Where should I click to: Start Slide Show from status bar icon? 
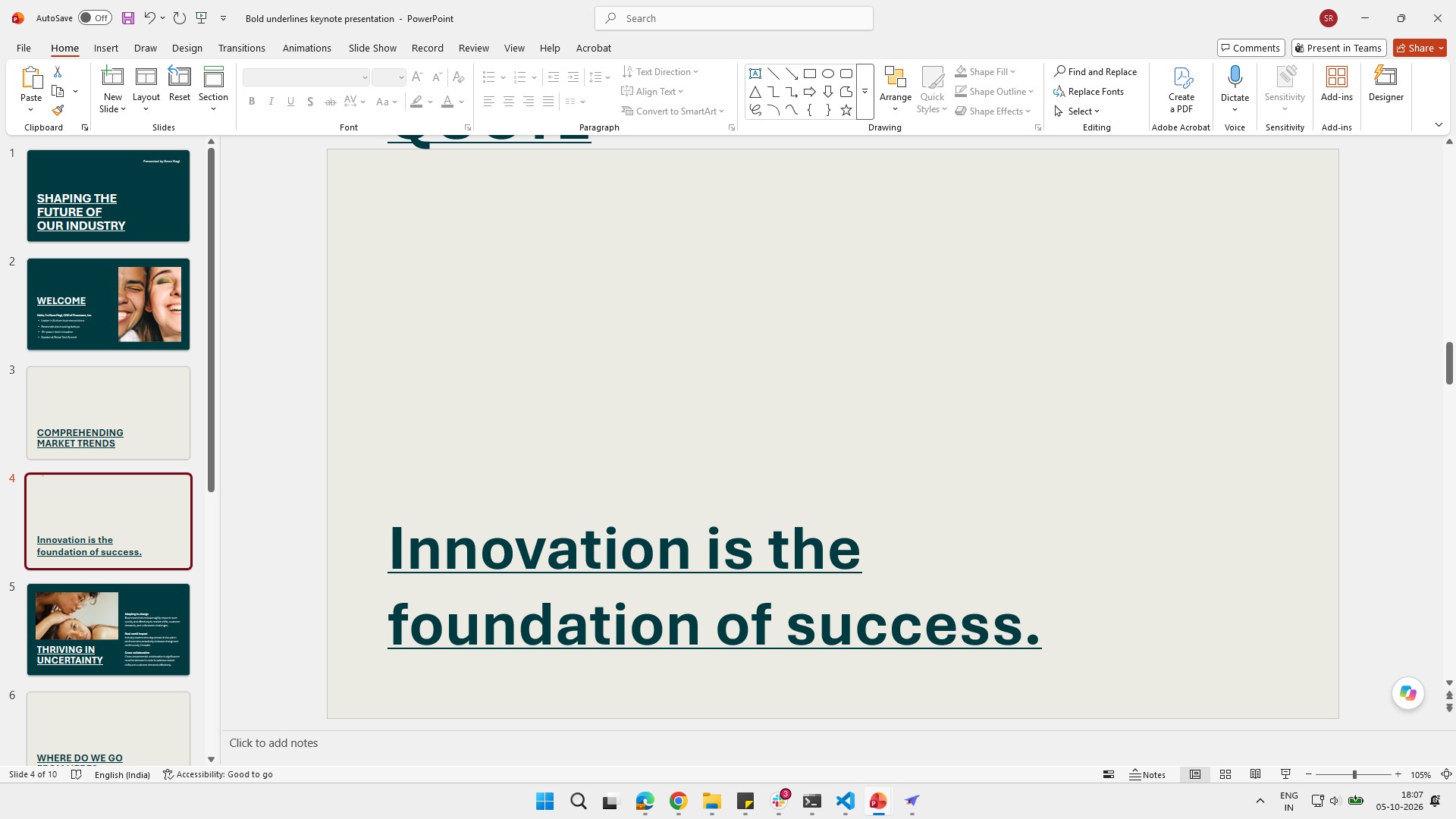click(x=1285, y=774)
